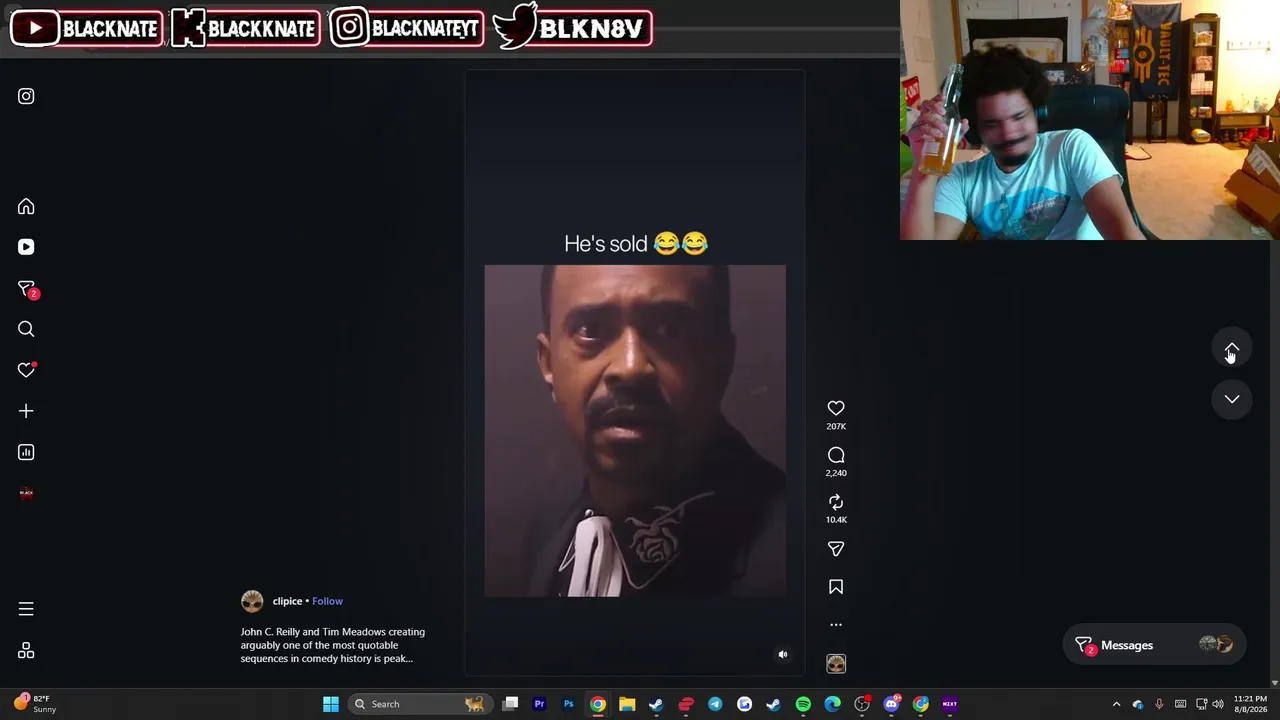Open File Explorer from the taskbar
This screenshot has height=720, width=1280.
(627, 704)
